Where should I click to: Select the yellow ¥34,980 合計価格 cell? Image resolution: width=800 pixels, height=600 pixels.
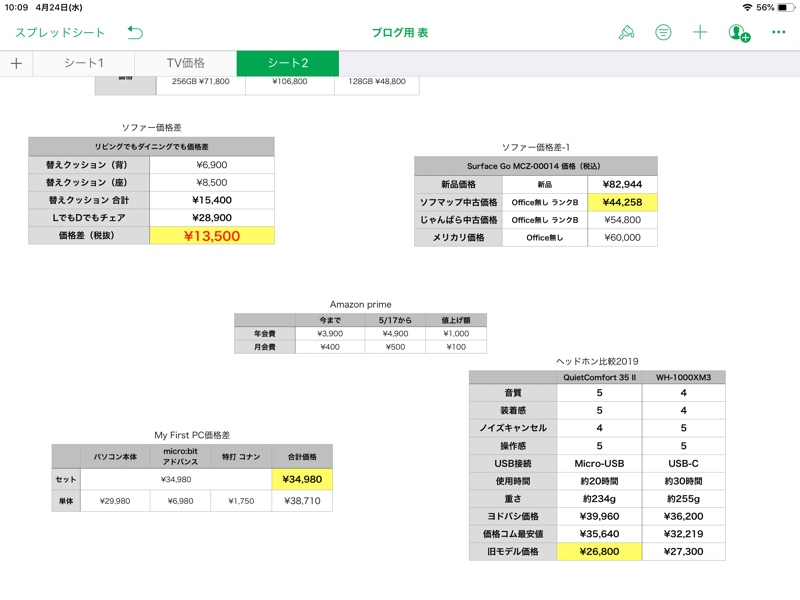click(x=301, y=479)
